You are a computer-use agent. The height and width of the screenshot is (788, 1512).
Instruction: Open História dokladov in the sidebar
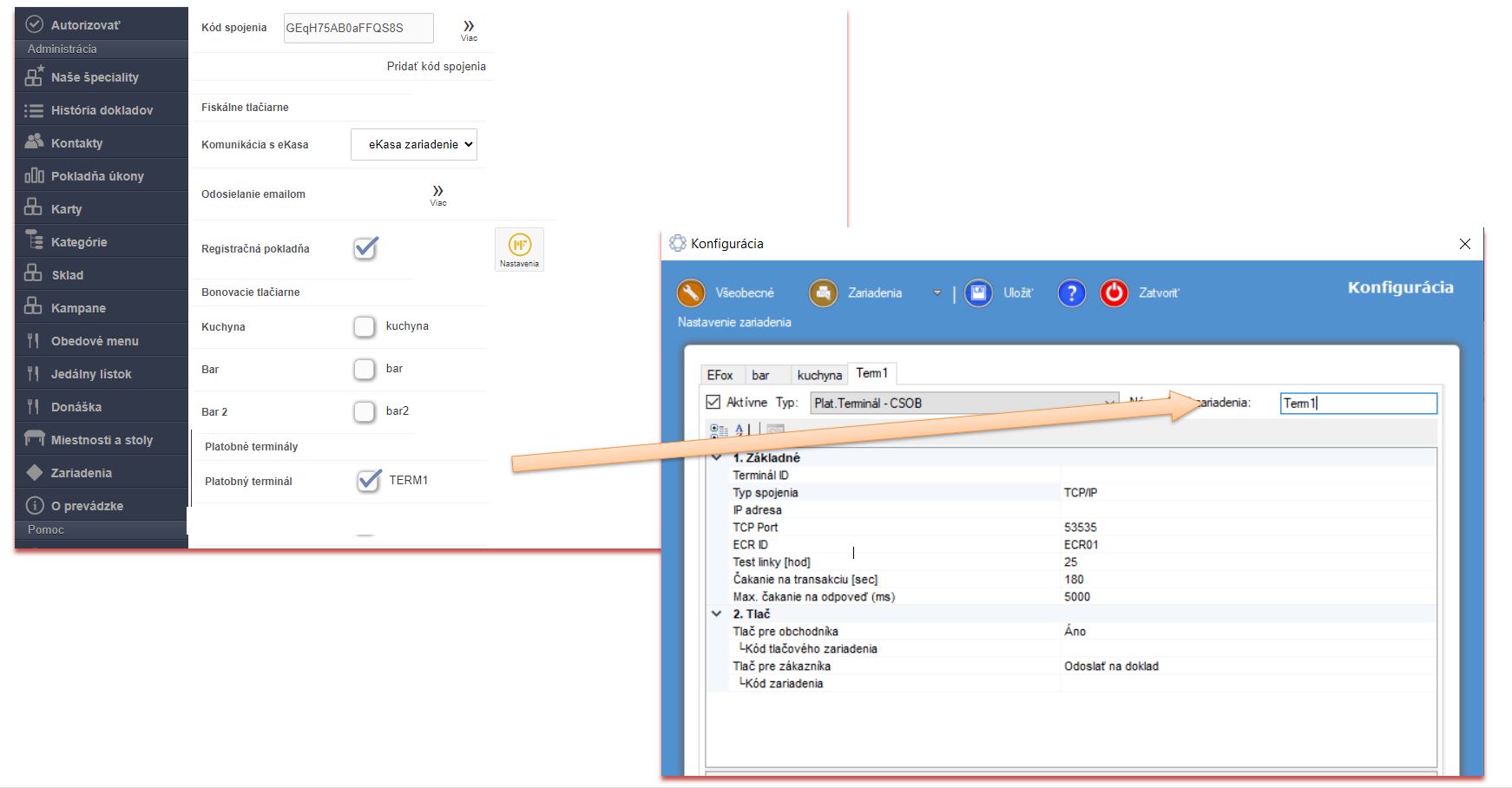(x=102, y=110)
